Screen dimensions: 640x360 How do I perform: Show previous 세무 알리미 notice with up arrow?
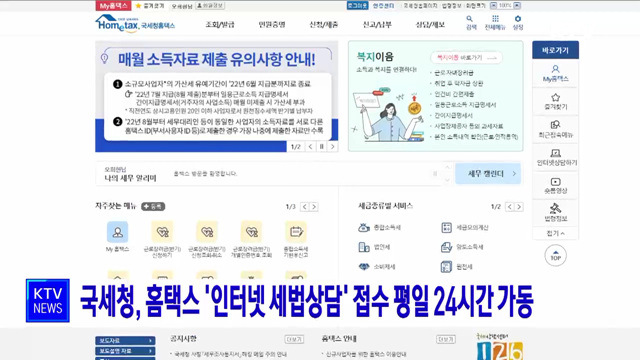447,167
